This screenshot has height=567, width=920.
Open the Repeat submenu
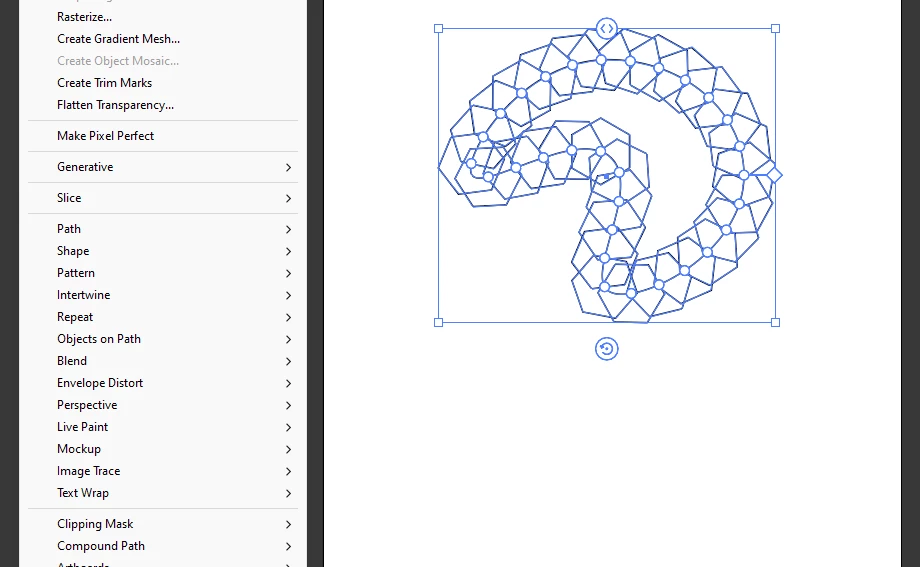coord(163,317)
